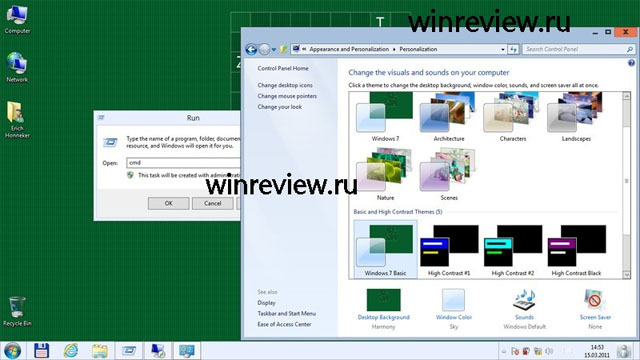Click the Search Control Panel field
This screenshot has height=360, width=640.
tap(575, 49)
